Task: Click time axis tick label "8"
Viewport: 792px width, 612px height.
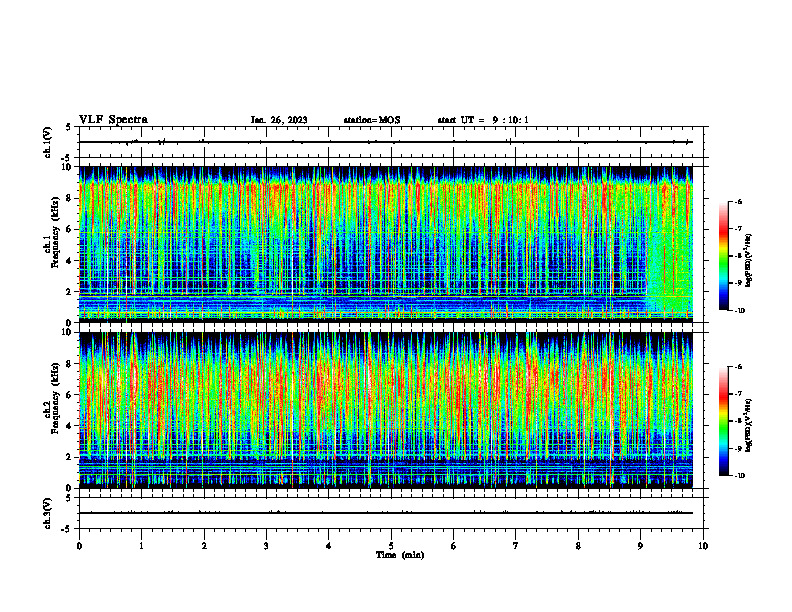Action: [578, 546]
